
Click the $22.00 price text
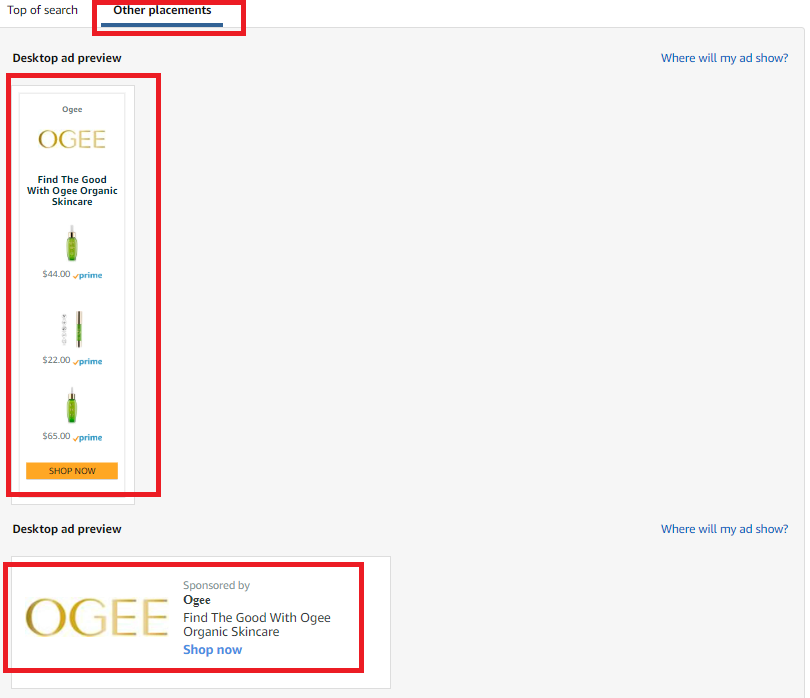[56, 360]
